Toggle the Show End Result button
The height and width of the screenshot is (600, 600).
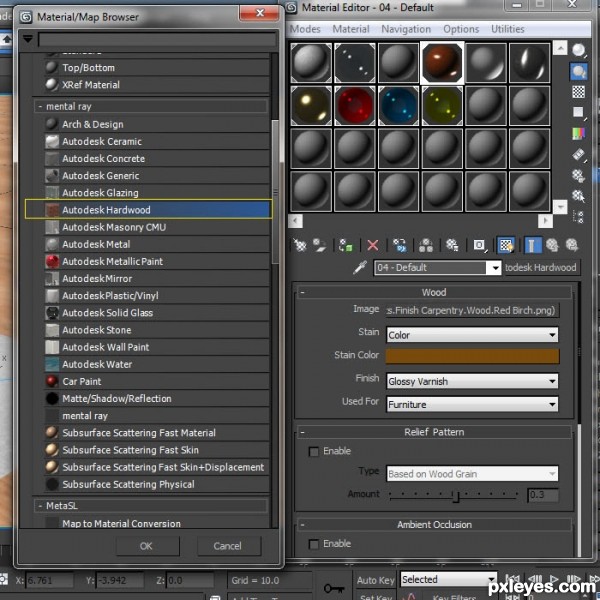(532, 245)
